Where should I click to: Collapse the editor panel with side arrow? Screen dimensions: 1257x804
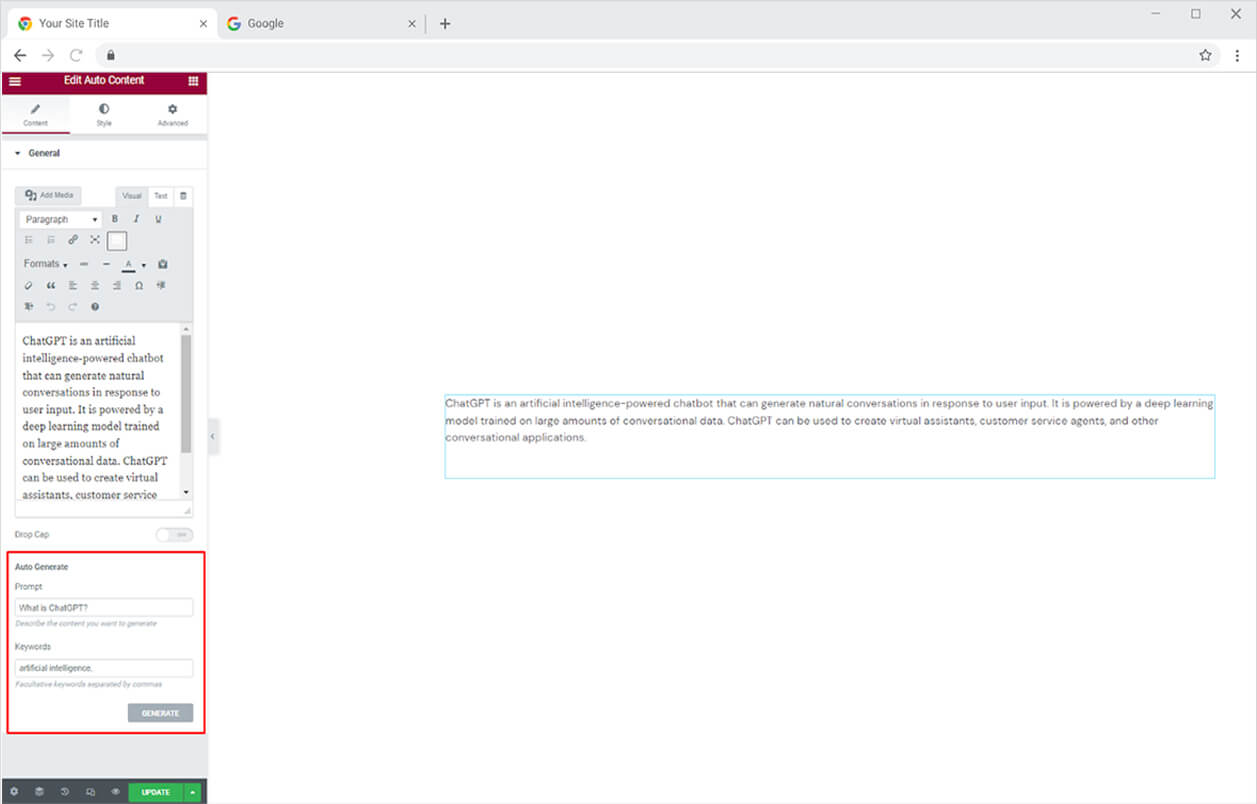point(213,437)
